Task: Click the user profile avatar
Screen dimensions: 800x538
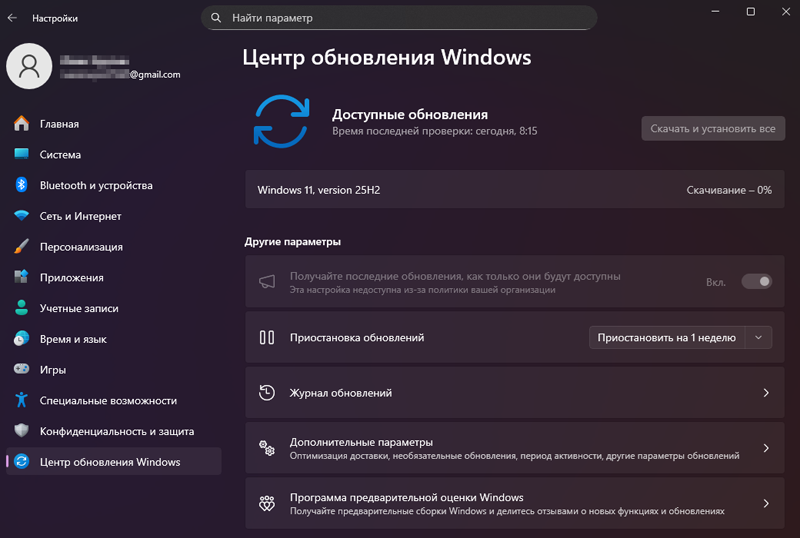Action: 30,67
